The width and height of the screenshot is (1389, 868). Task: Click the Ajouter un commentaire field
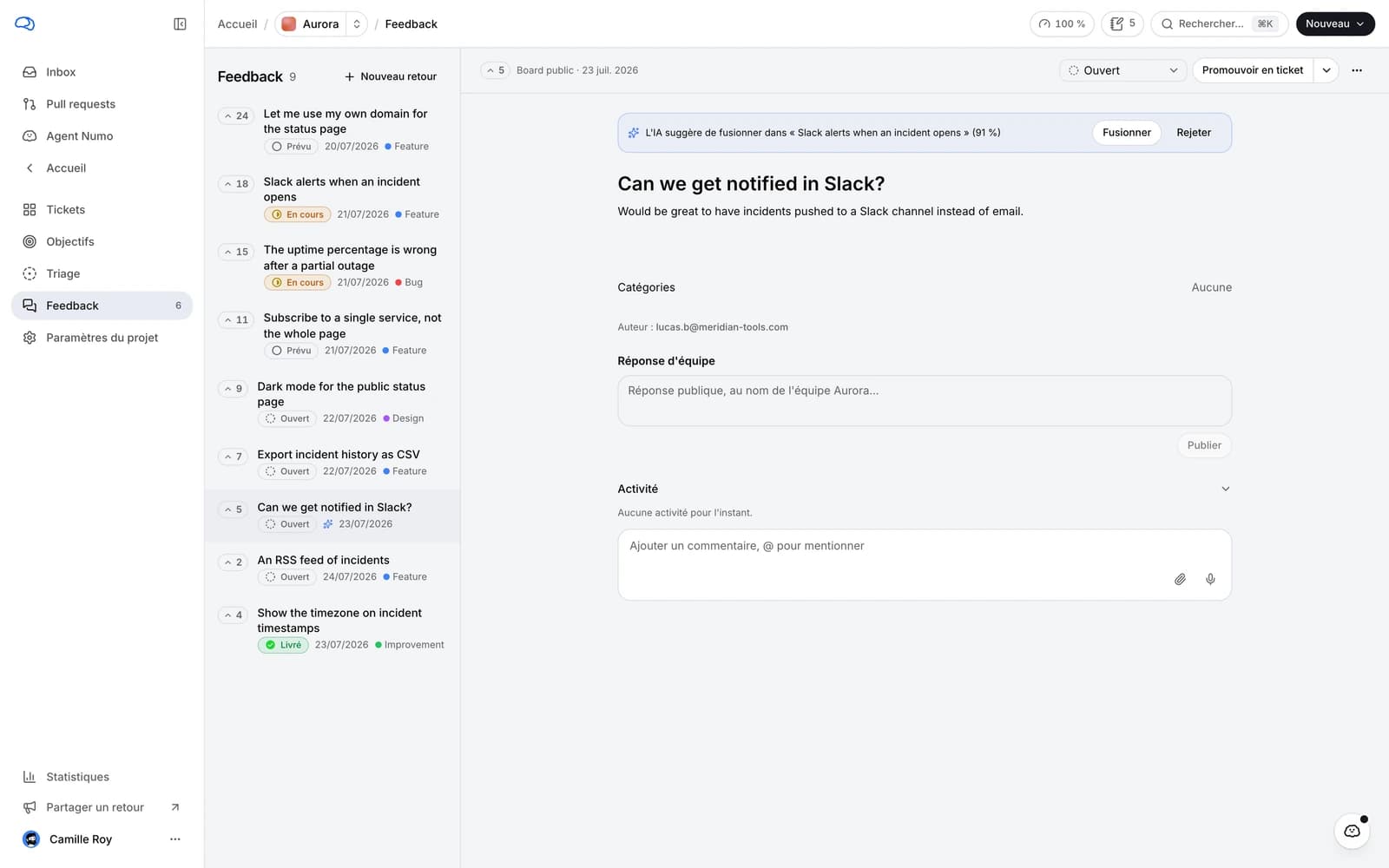pyautogui.click(x=925, y=565)
